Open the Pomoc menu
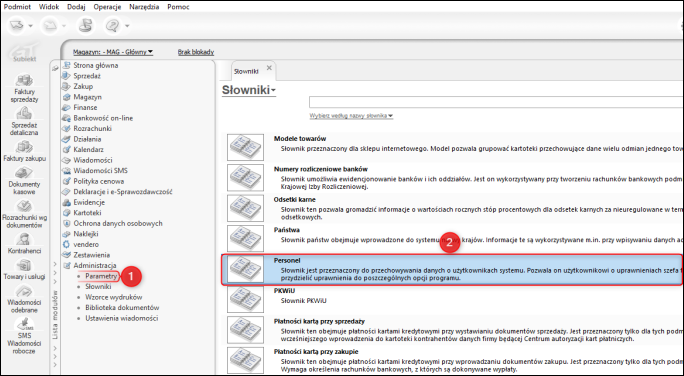Viewport: 684px width, 376px height. point(178,7)
